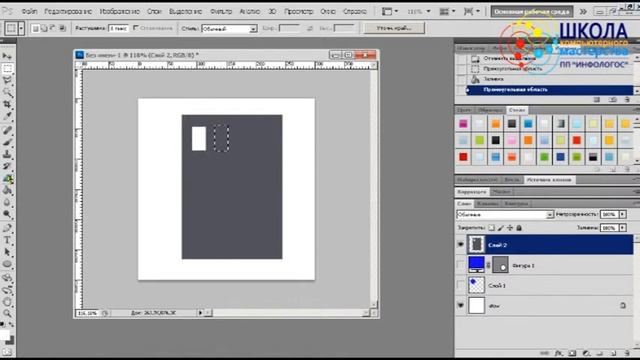Image resolution: width=640 pixels, height=360 pixels.
Task: Select the Quick Selection tool
Action: (7, 92)
